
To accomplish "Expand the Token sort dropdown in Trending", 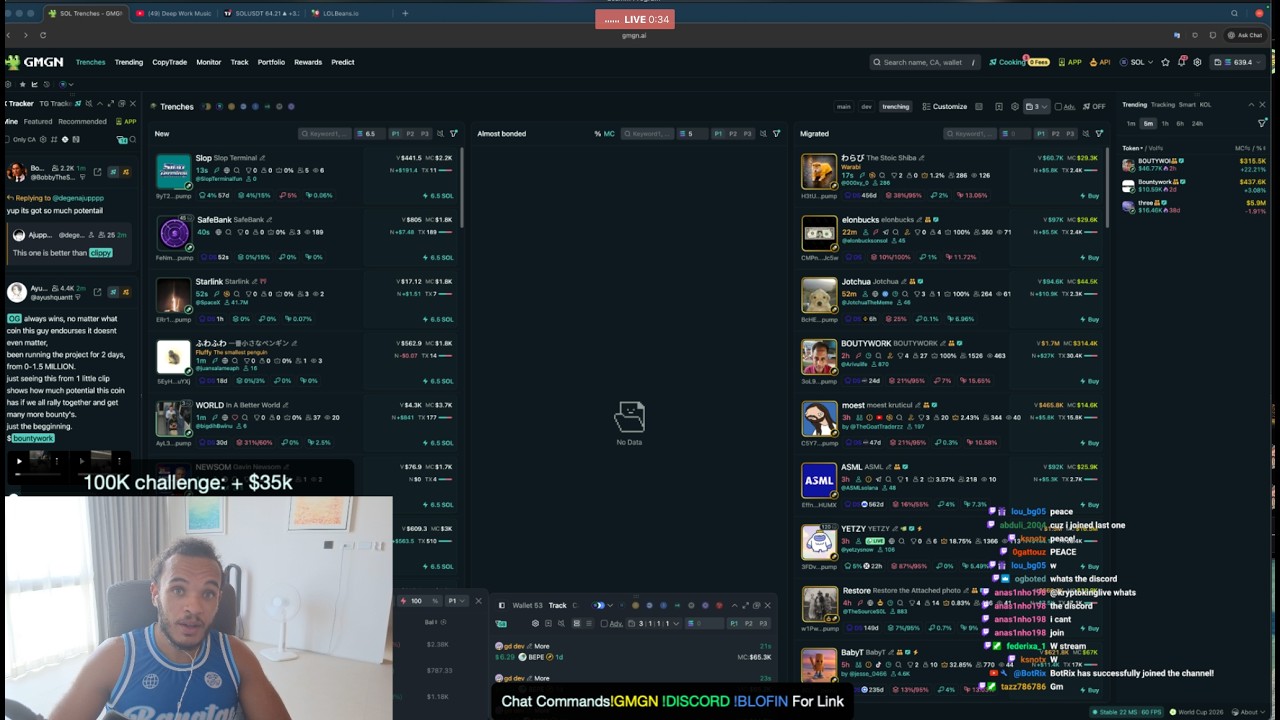I will pos(1134,148).
